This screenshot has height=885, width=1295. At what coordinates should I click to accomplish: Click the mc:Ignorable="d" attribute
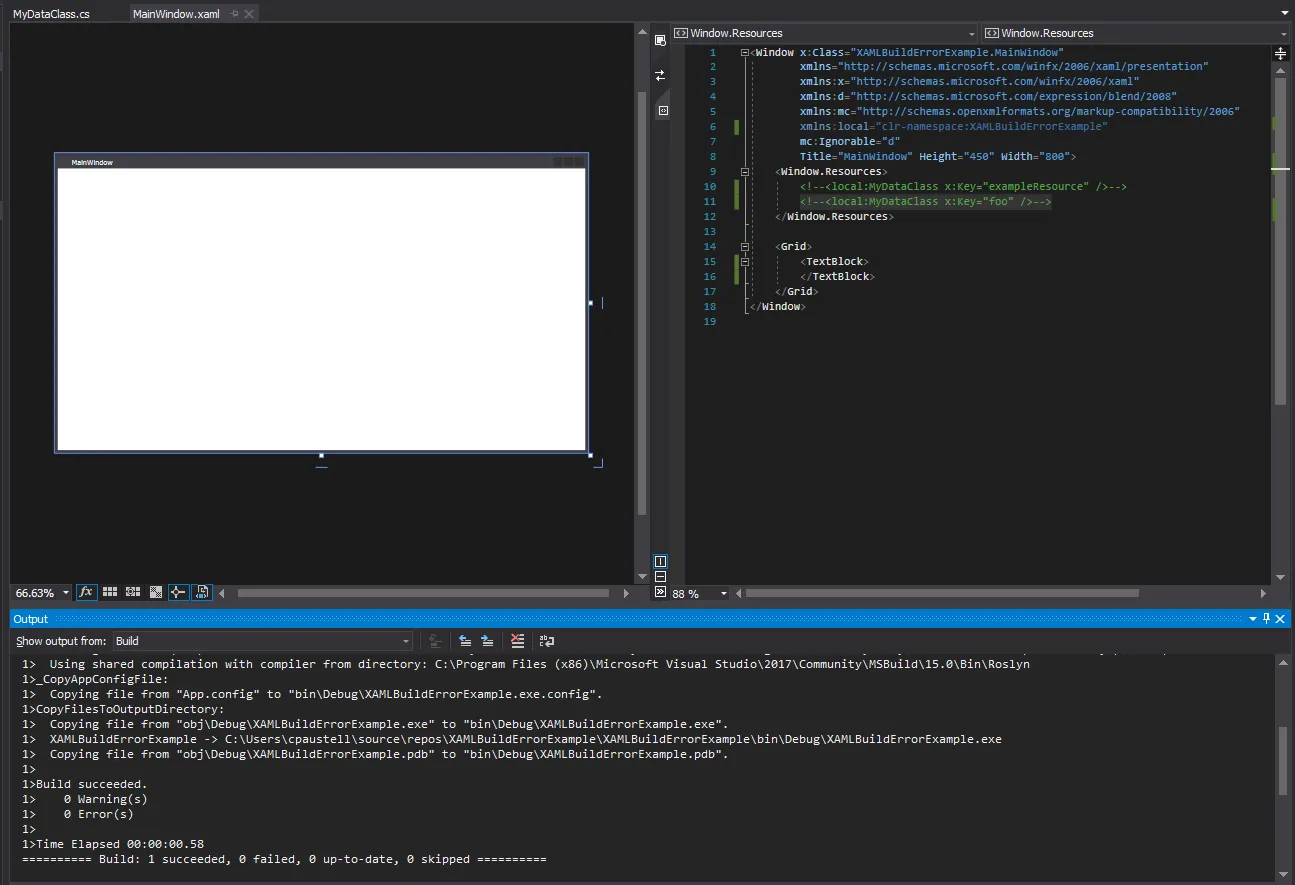click(x=849, y=142)
